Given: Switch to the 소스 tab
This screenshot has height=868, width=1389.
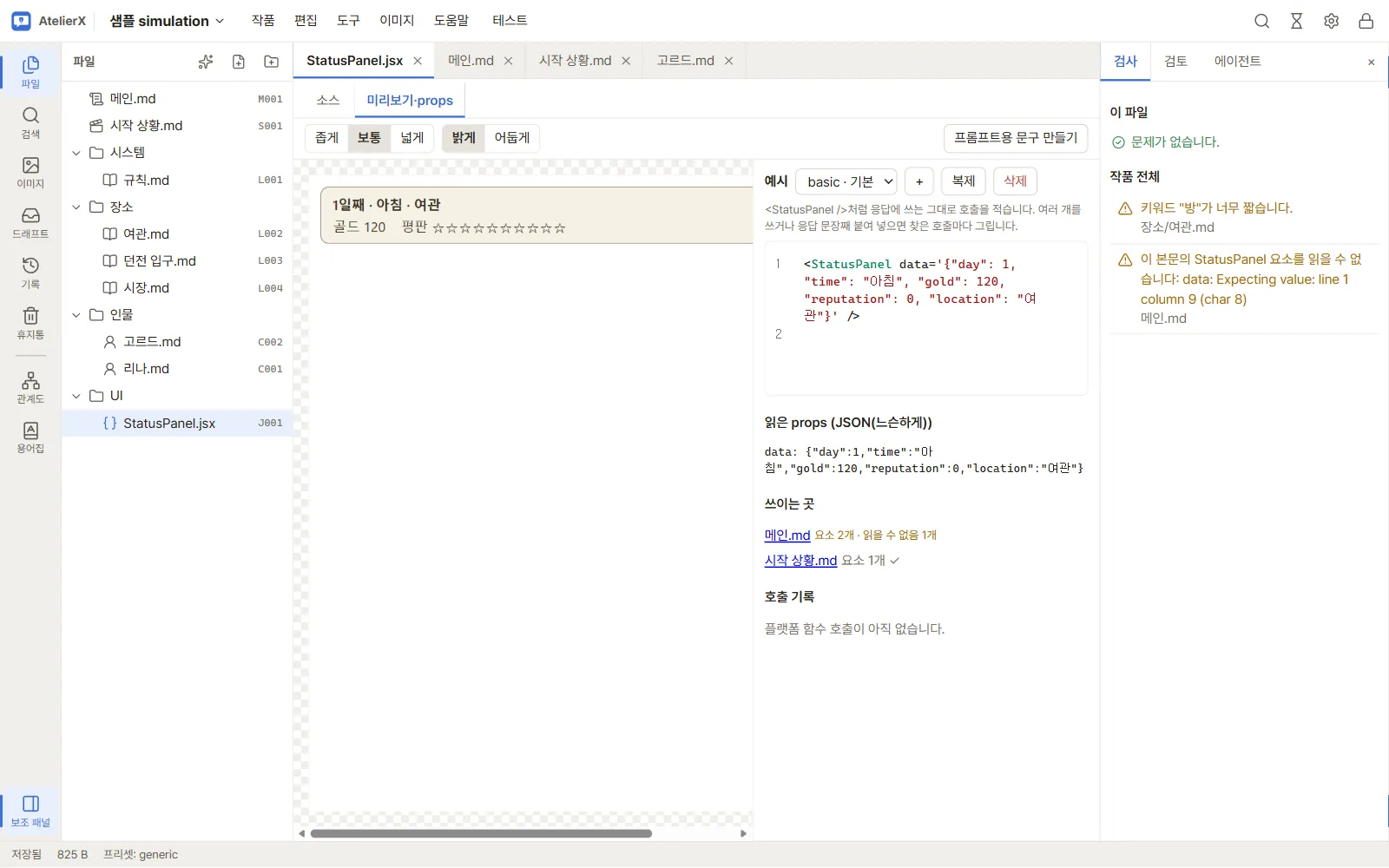Looking at the screenshot, I should coord(328,100).
